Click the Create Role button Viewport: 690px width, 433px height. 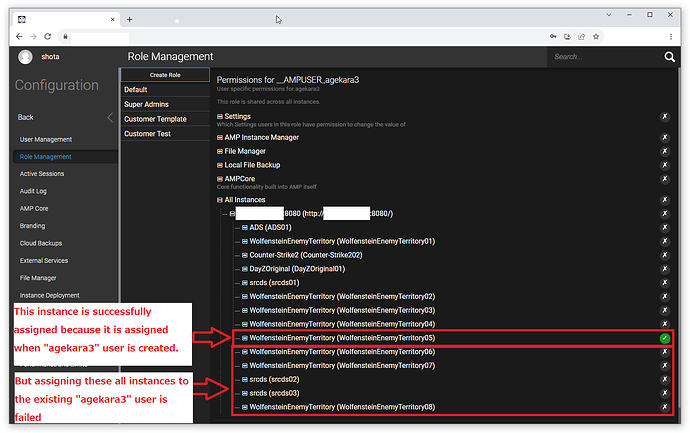click(x=165, y=75)
